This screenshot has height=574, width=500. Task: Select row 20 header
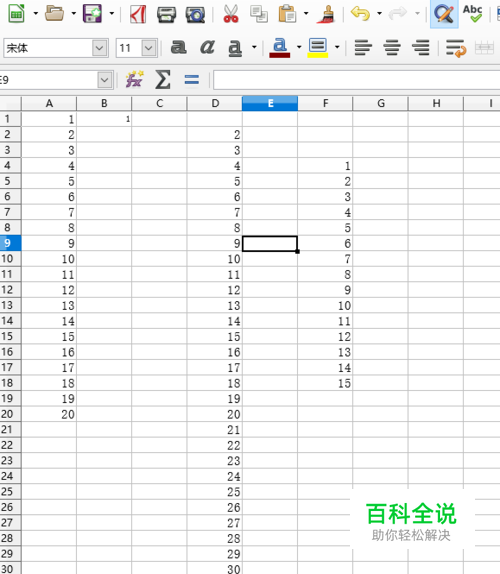(10, 414)
